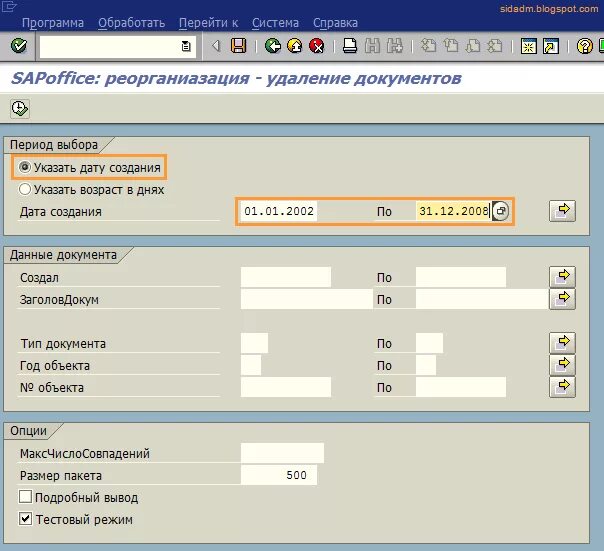Click the ЗаголовДокум from field

click(x=307, y=299)
